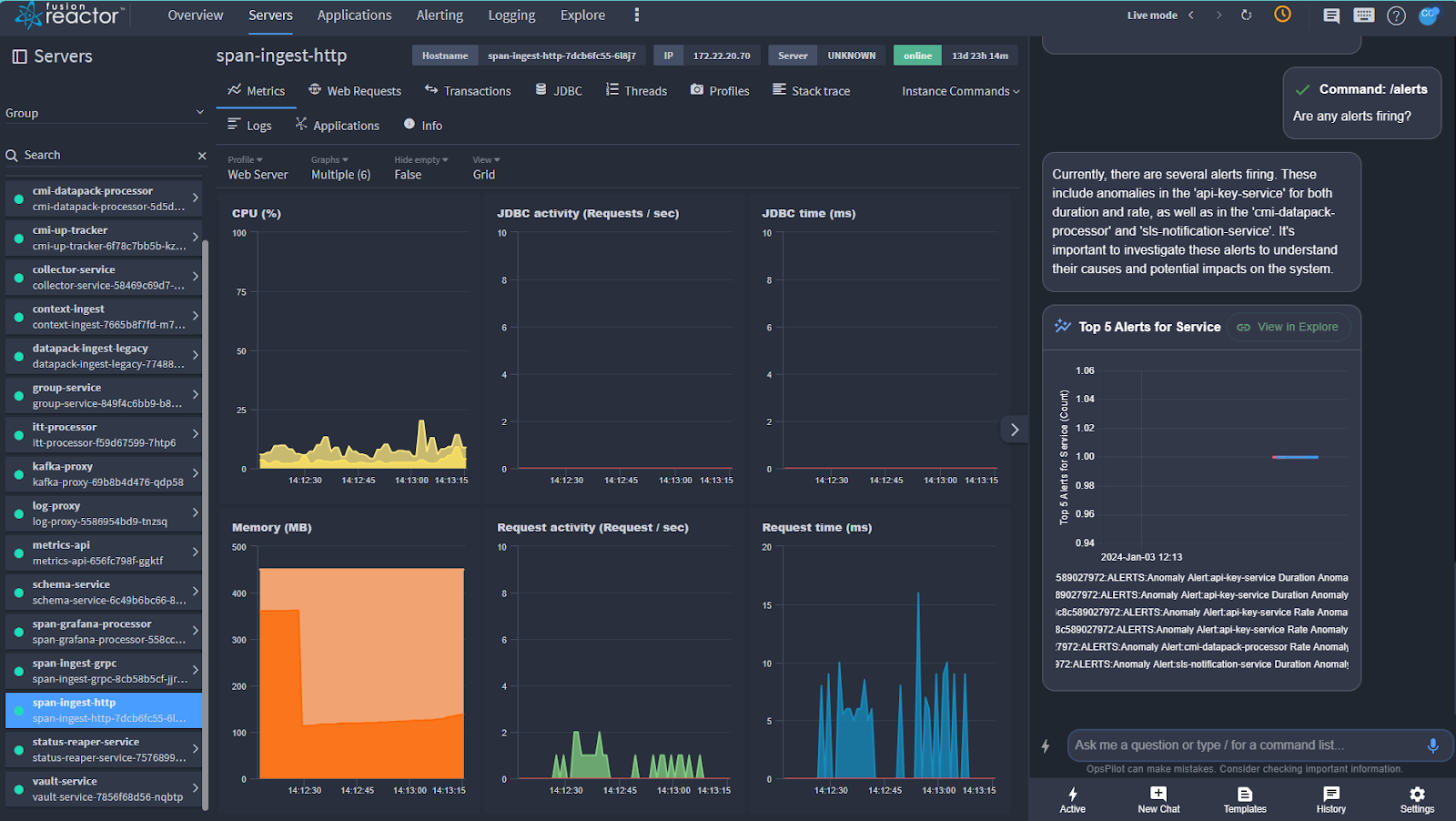1456x821 pixels.
Task: Open the Alerting menu
Action: point(440,15)
